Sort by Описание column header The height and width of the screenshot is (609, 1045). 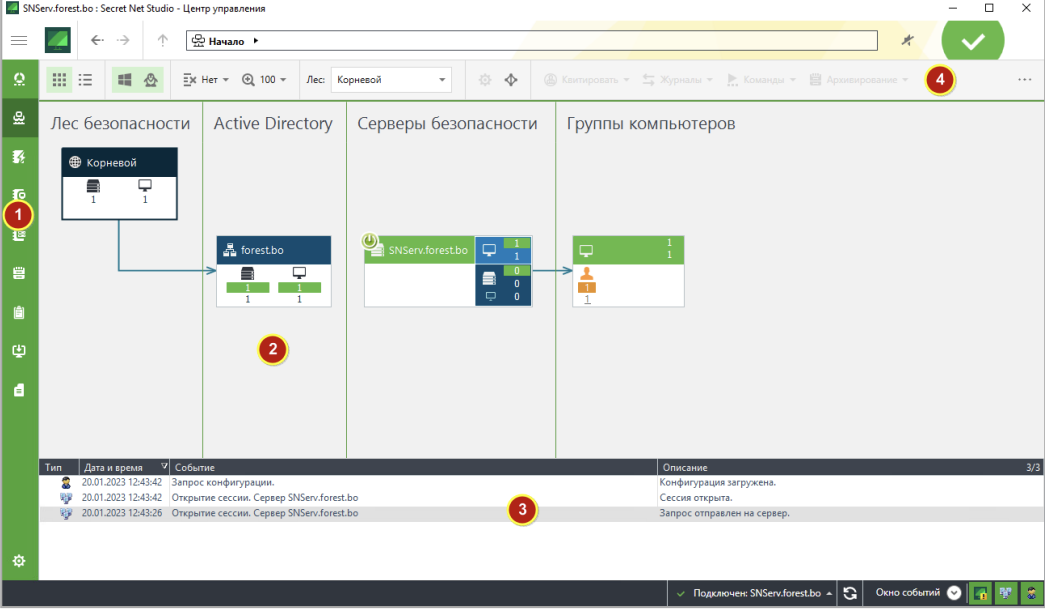click(x=850, y=467)
